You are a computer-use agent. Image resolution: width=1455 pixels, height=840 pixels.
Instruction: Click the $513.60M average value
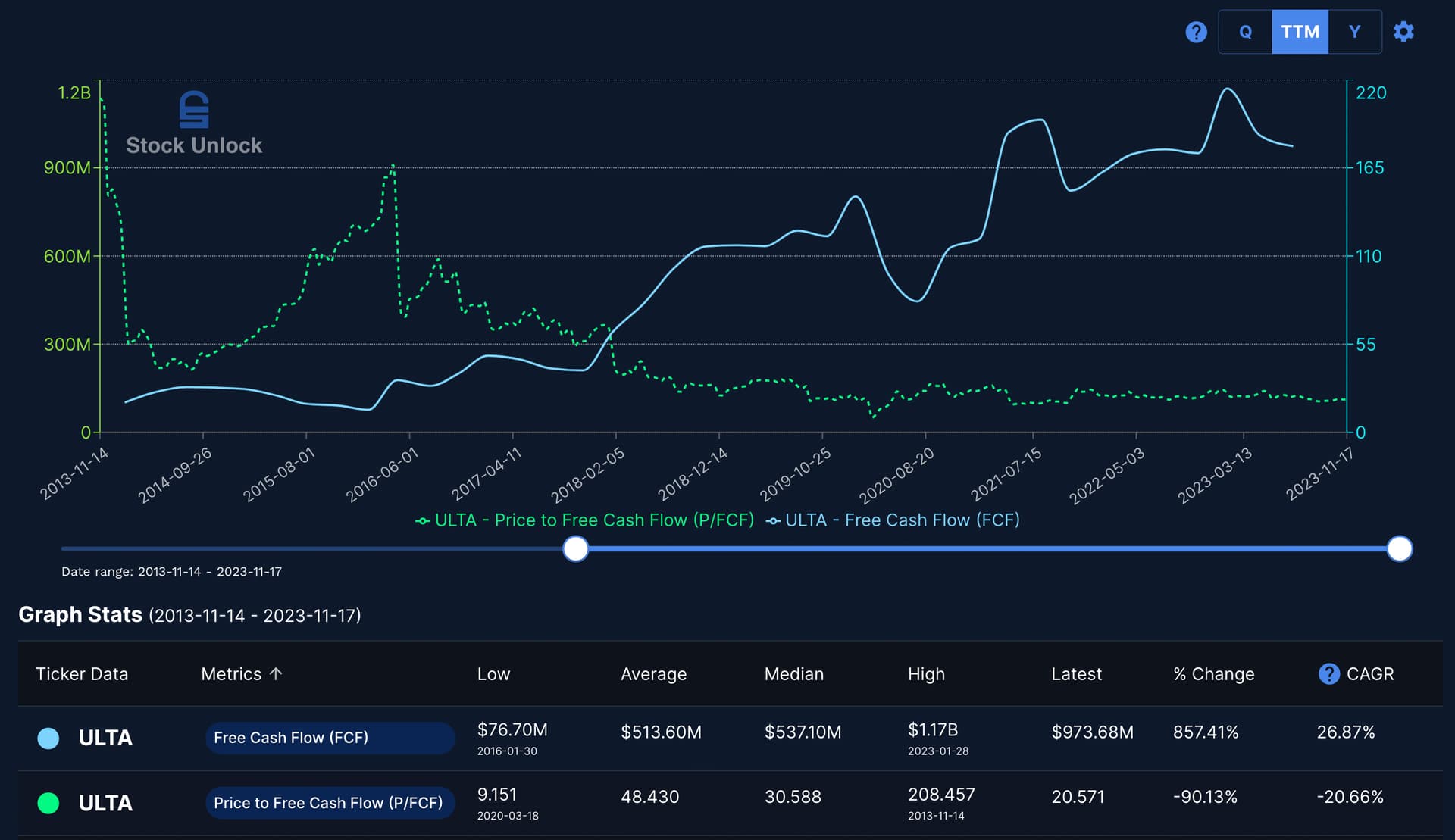point(661,732)
